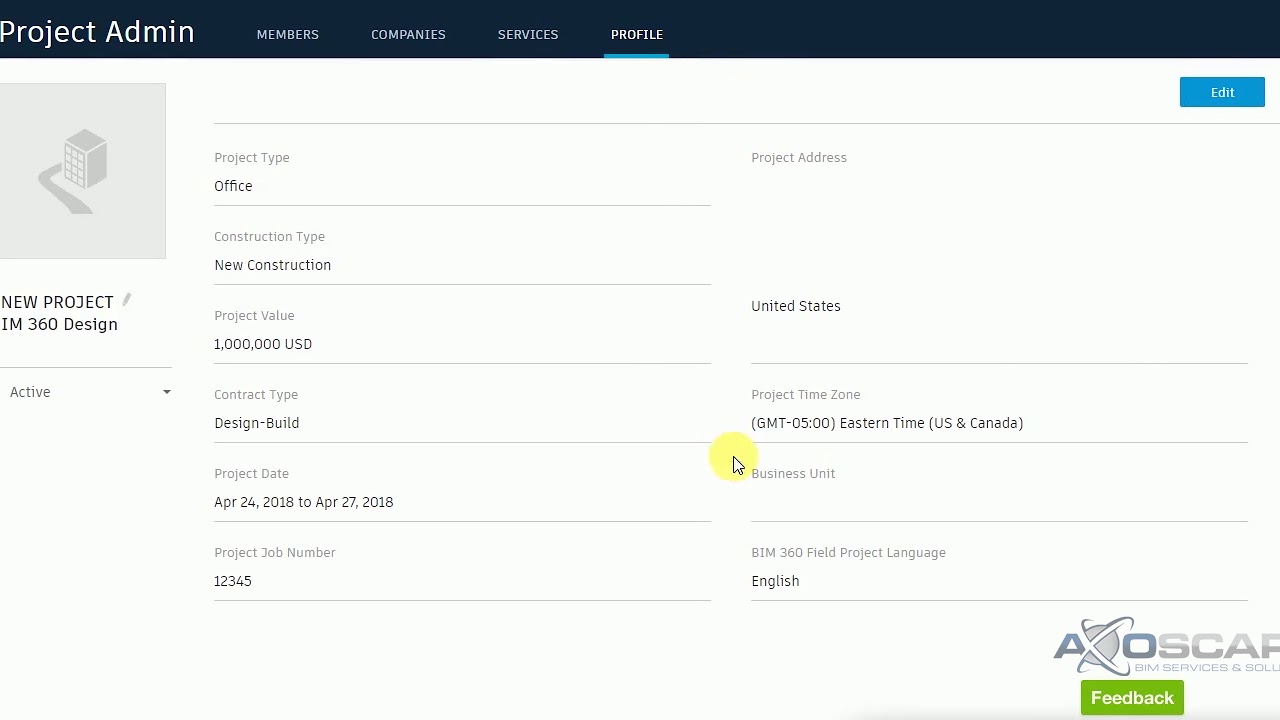Click the Project Job Number label

pos(274,553)
